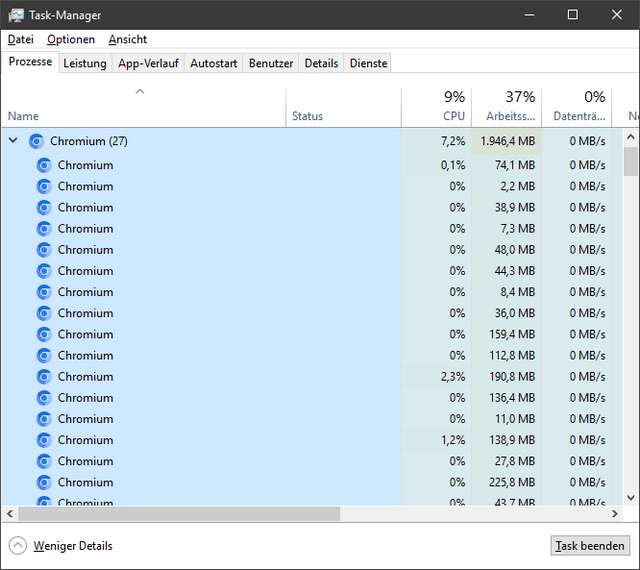
Task: Click the icon of the Chromium 2,2 MB process
Action: [x=44, y=187]
